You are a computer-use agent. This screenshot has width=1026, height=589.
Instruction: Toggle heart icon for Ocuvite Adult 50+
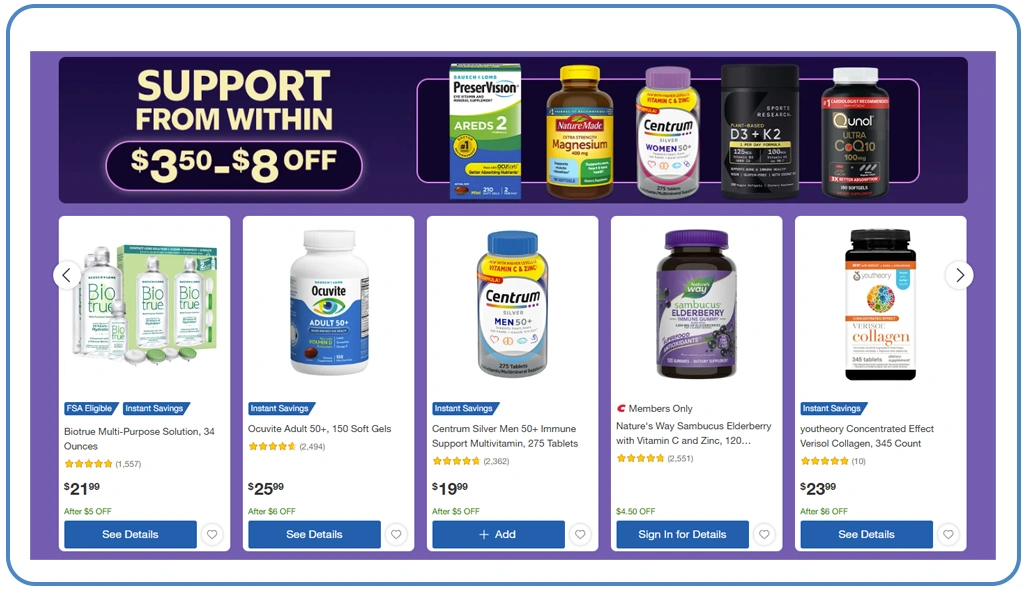click(396, 535)
